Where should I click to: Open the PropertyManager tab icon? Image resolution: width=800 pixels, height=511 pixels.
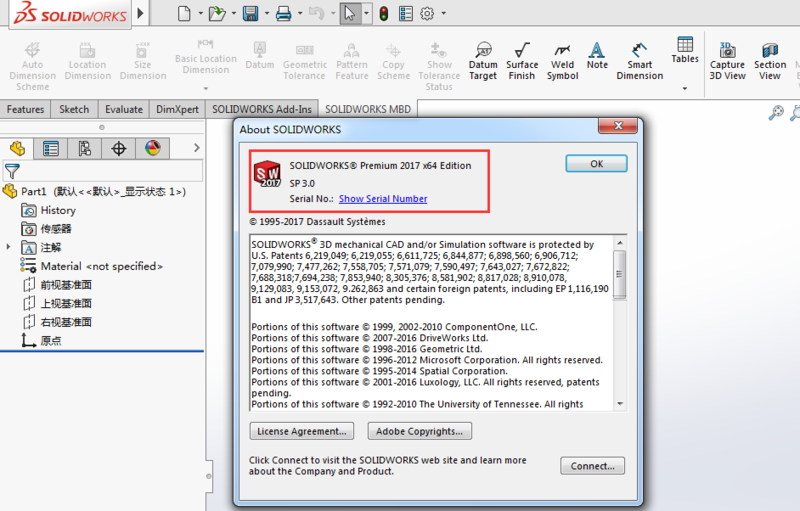click(x=51, y=148)
